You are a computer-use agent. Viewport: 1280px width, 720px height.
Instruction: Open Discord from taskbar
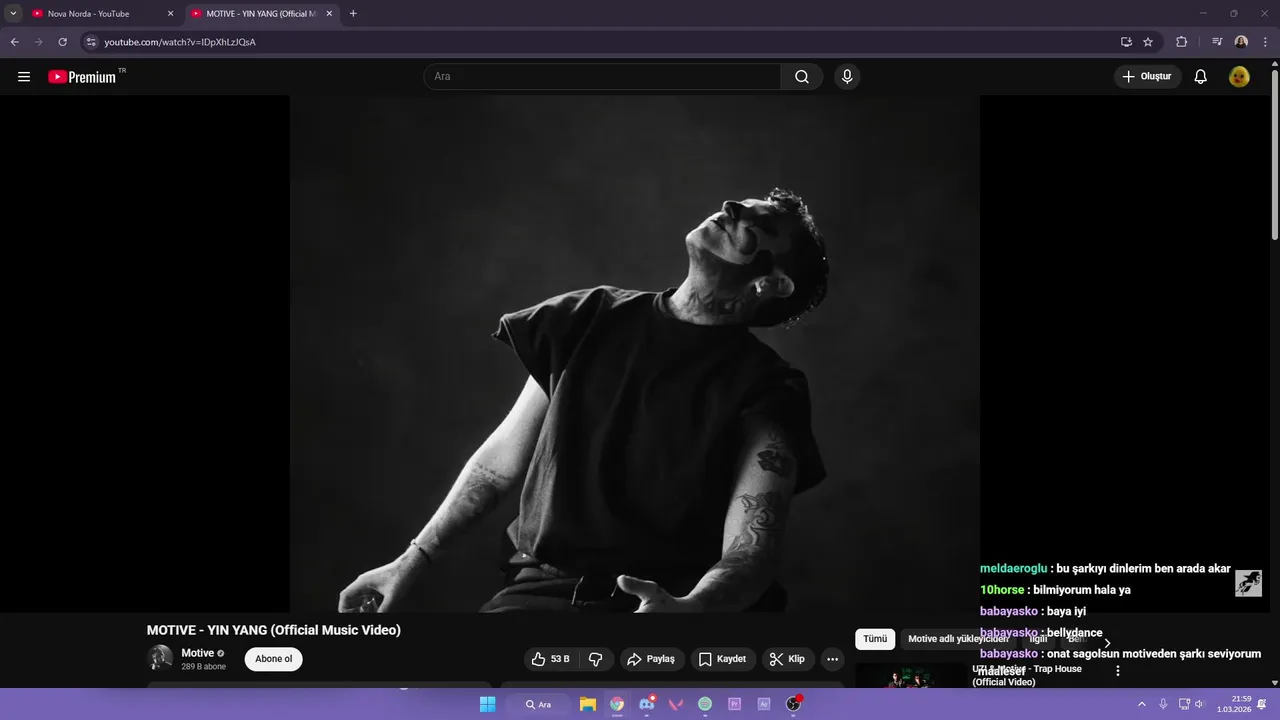[647, 704]
